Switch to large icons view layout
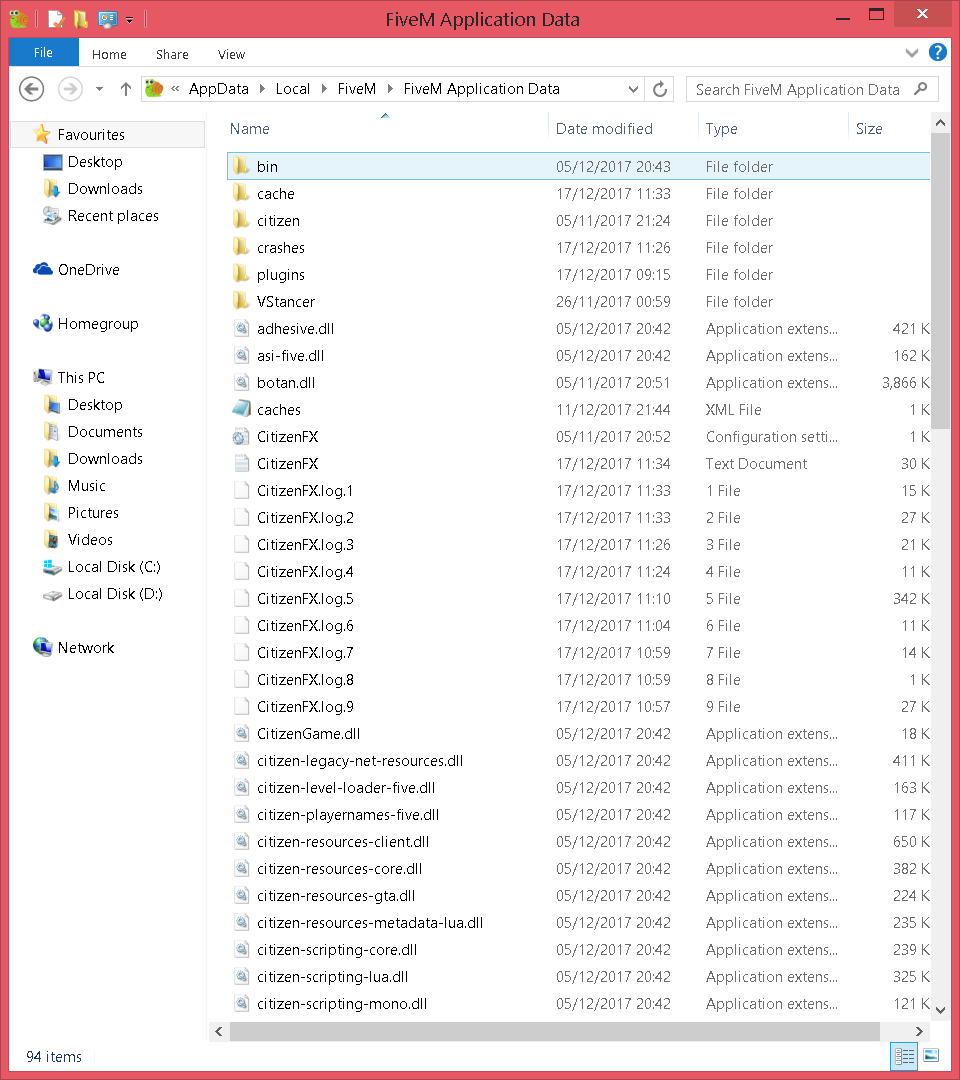Viewport: 960px width, 1080px height. [931, 1055]
